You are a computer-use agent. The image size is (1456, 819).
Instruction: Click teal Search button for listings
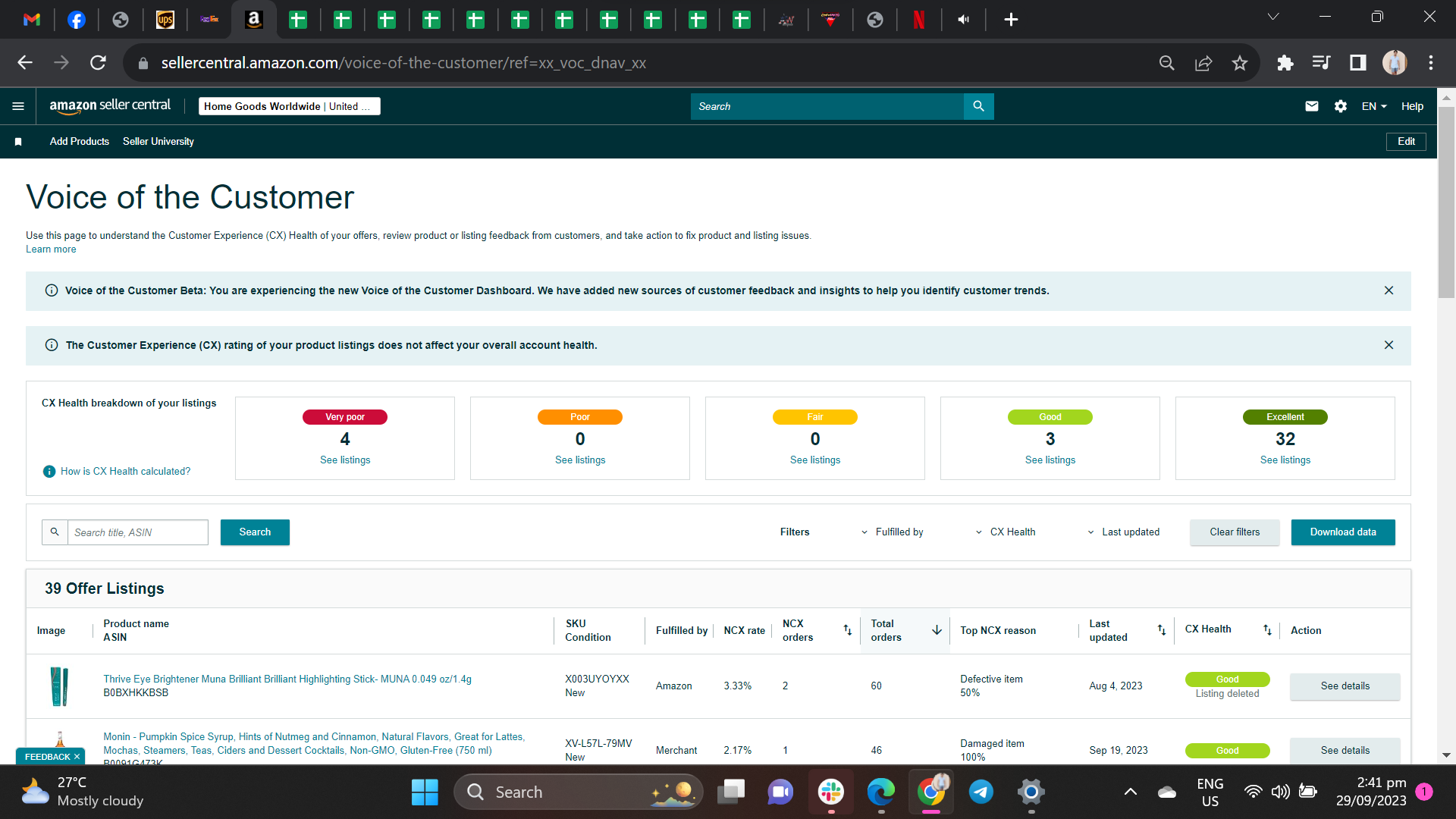tap(255, 532)
